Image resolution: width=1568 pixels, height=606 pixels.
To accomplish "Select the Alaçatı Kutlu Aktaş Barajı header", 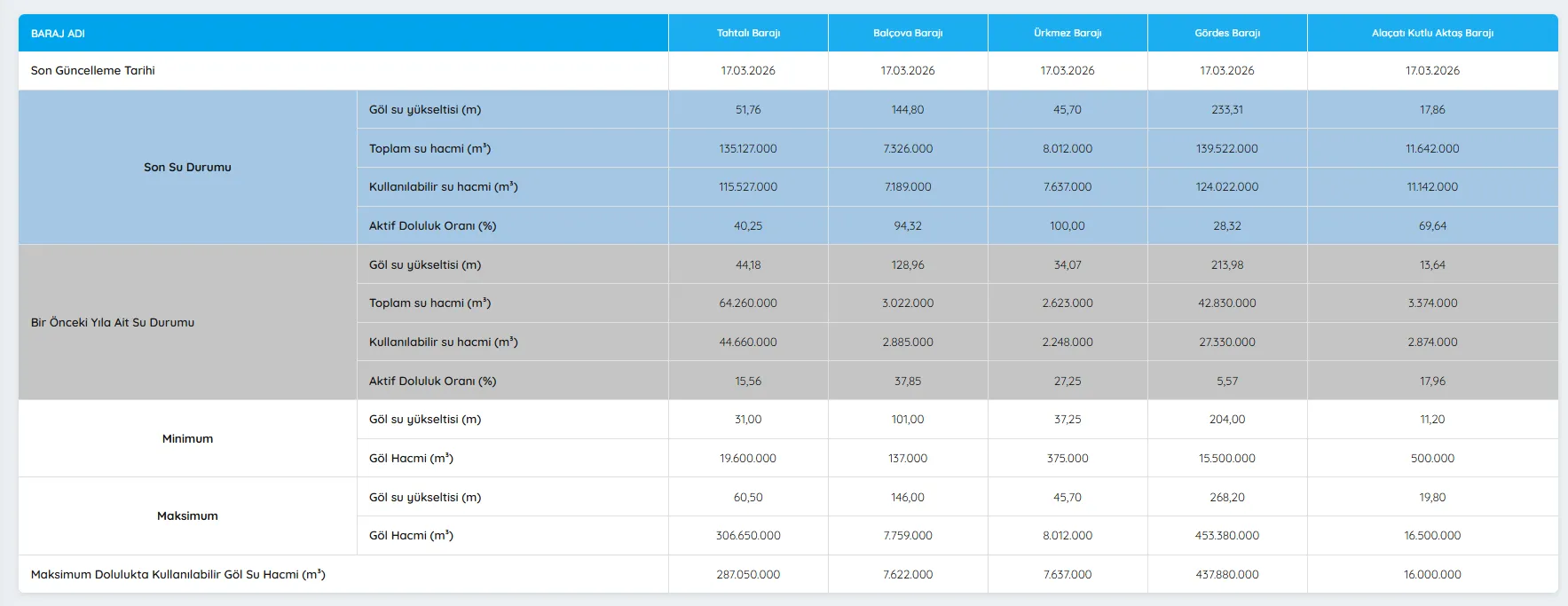I will click(1432, 34).
